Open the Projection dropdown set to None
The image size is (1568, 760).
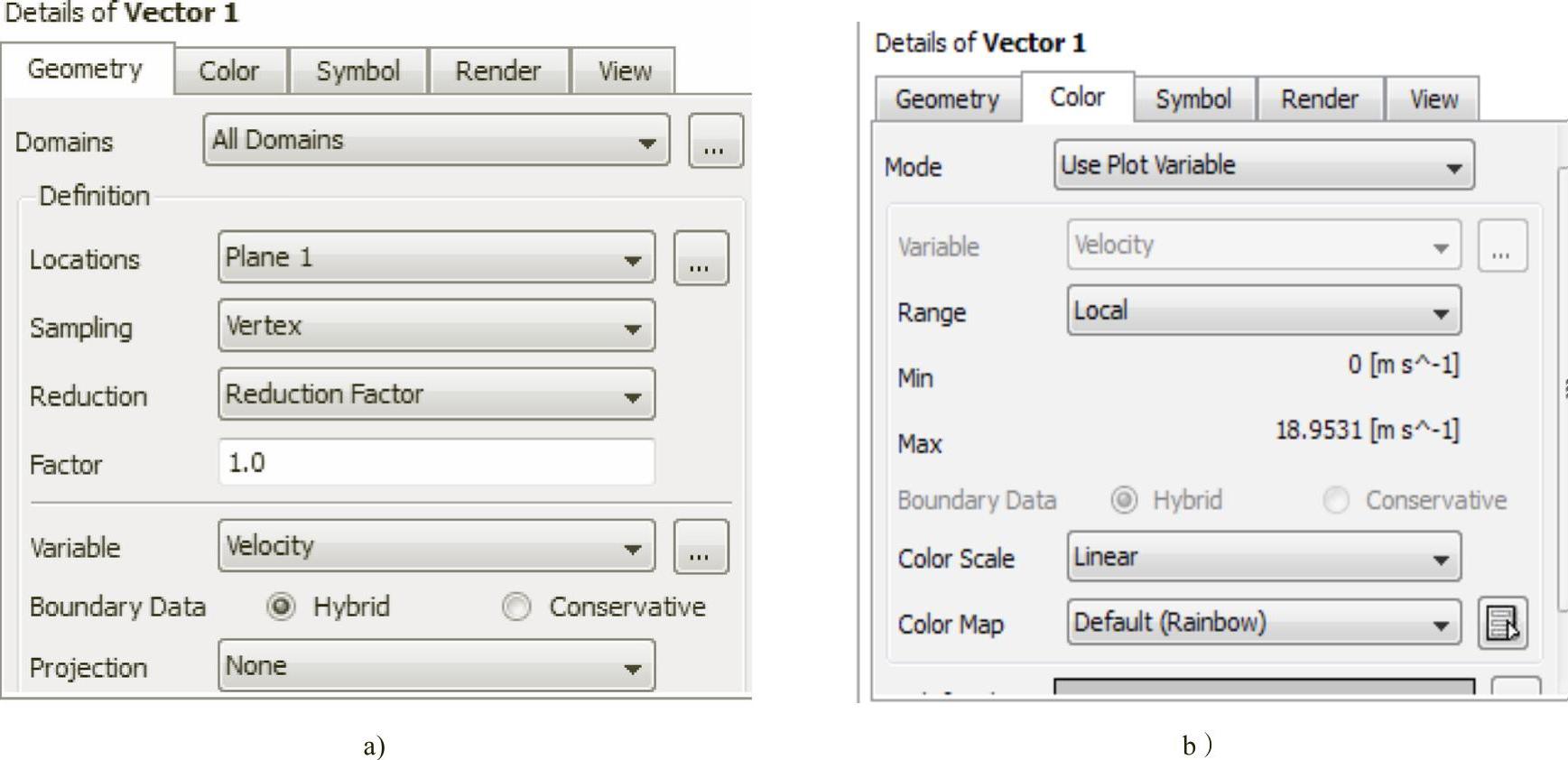click(437, 666)
